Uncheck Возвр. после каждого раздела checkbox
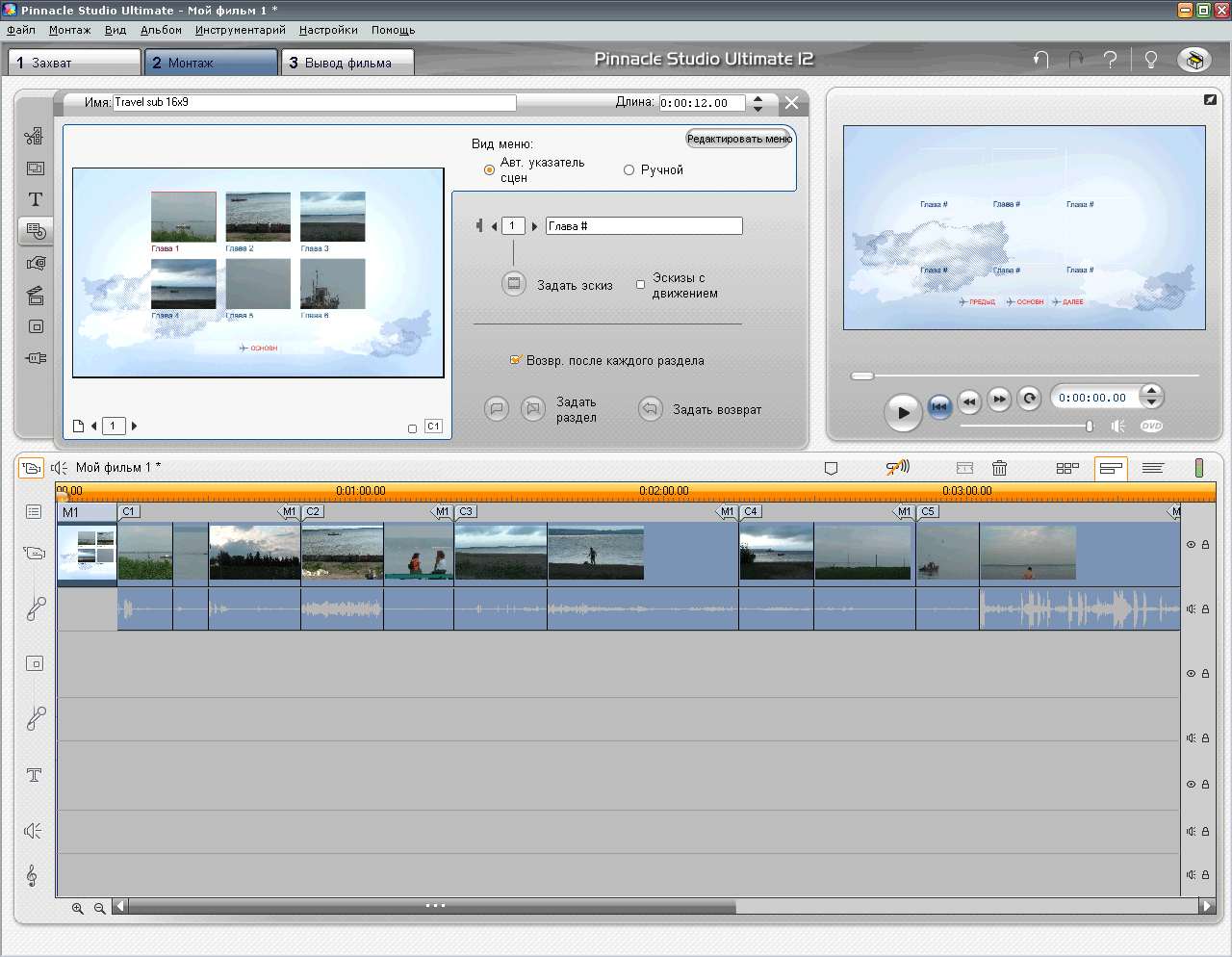This screenshot has width=1232, height=957. [515, 360]
